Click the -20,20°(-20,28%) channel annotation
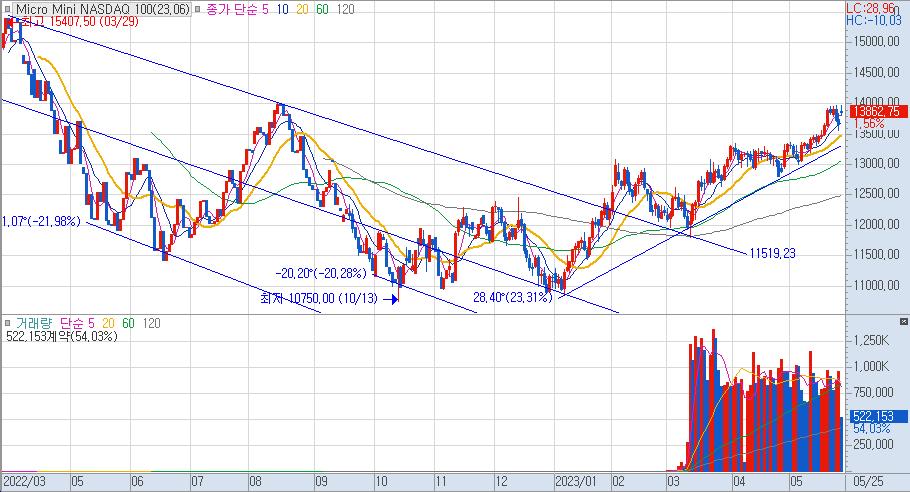This screenshot has width=910, height=492. (x=321, y=273)
